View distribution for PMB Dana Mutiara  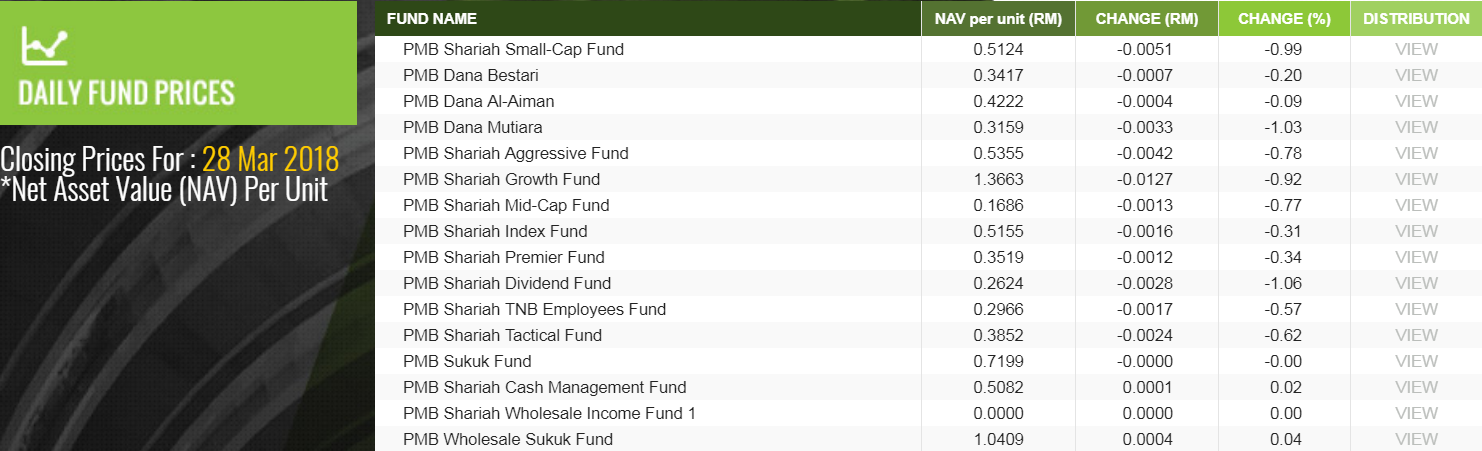pos(1416,127)
